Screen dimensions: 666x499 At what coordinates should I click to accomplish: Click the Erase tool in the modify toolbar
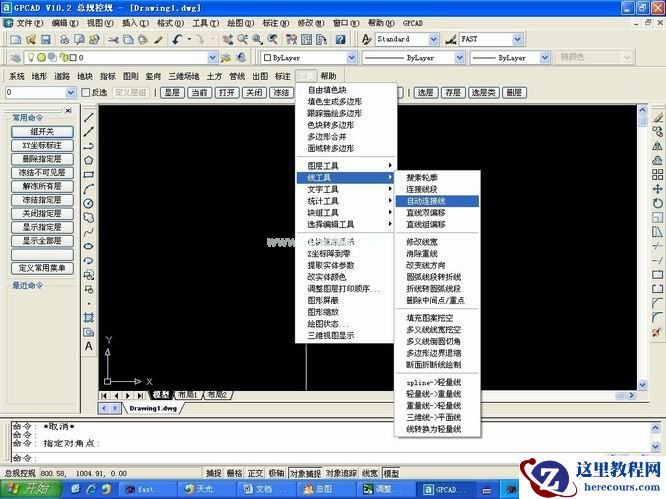tap(658, 117)
